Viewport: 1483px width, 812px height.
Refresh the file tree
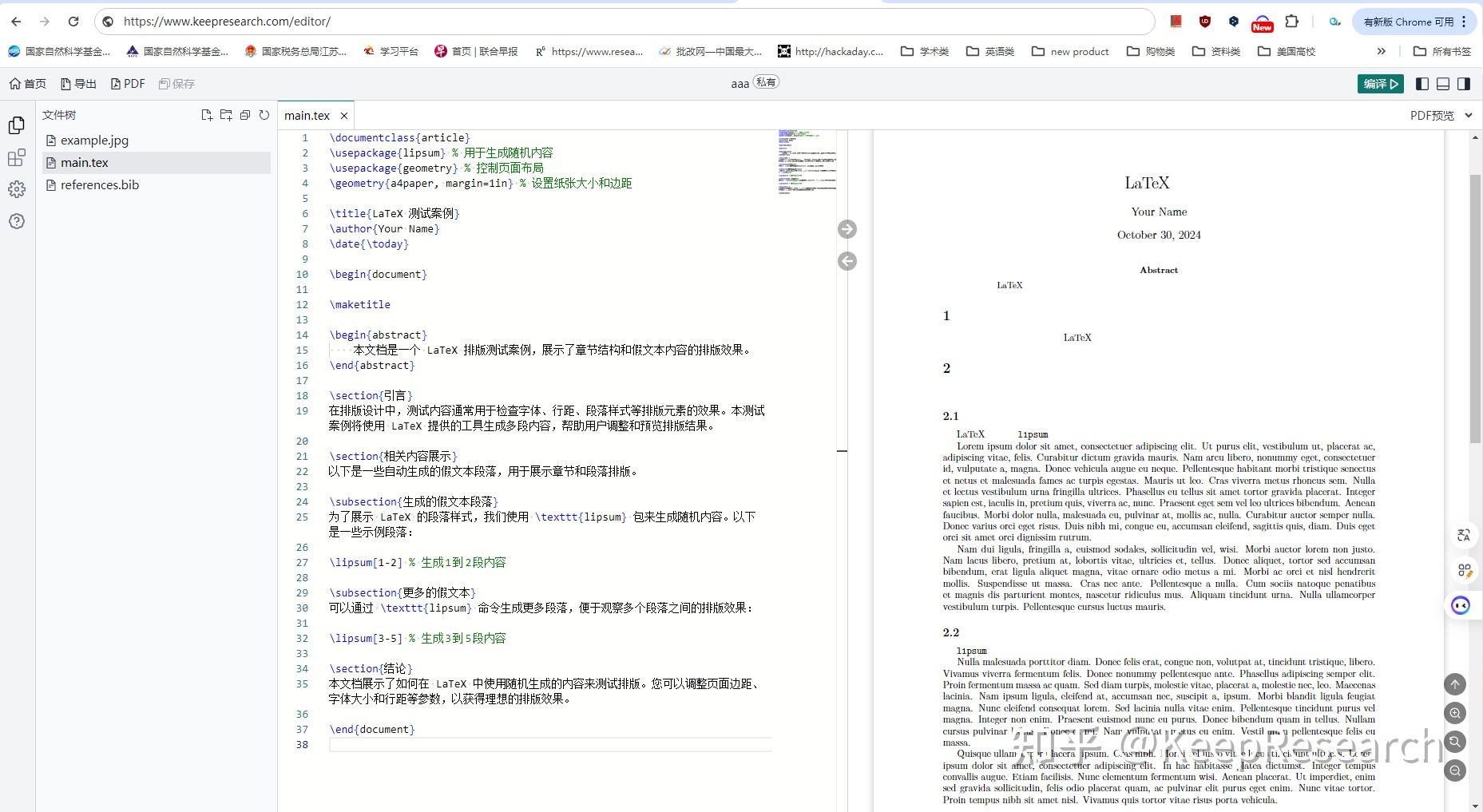pyautogui.click(x=264, y=115)
